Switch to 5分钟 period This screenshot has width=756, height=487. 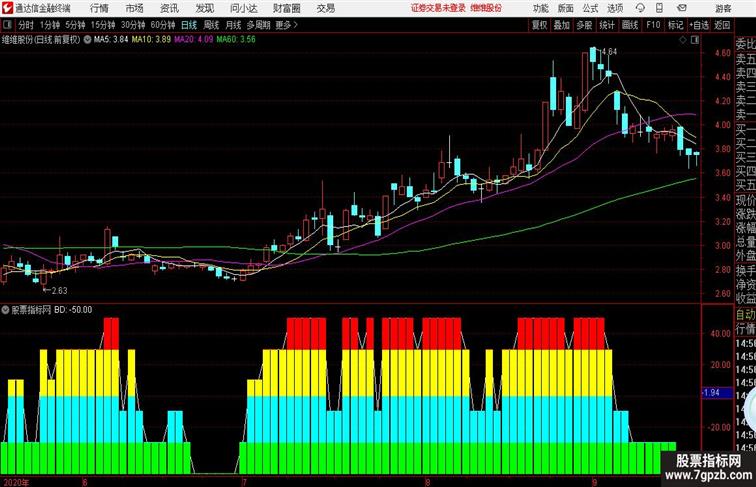click(75, 25)
